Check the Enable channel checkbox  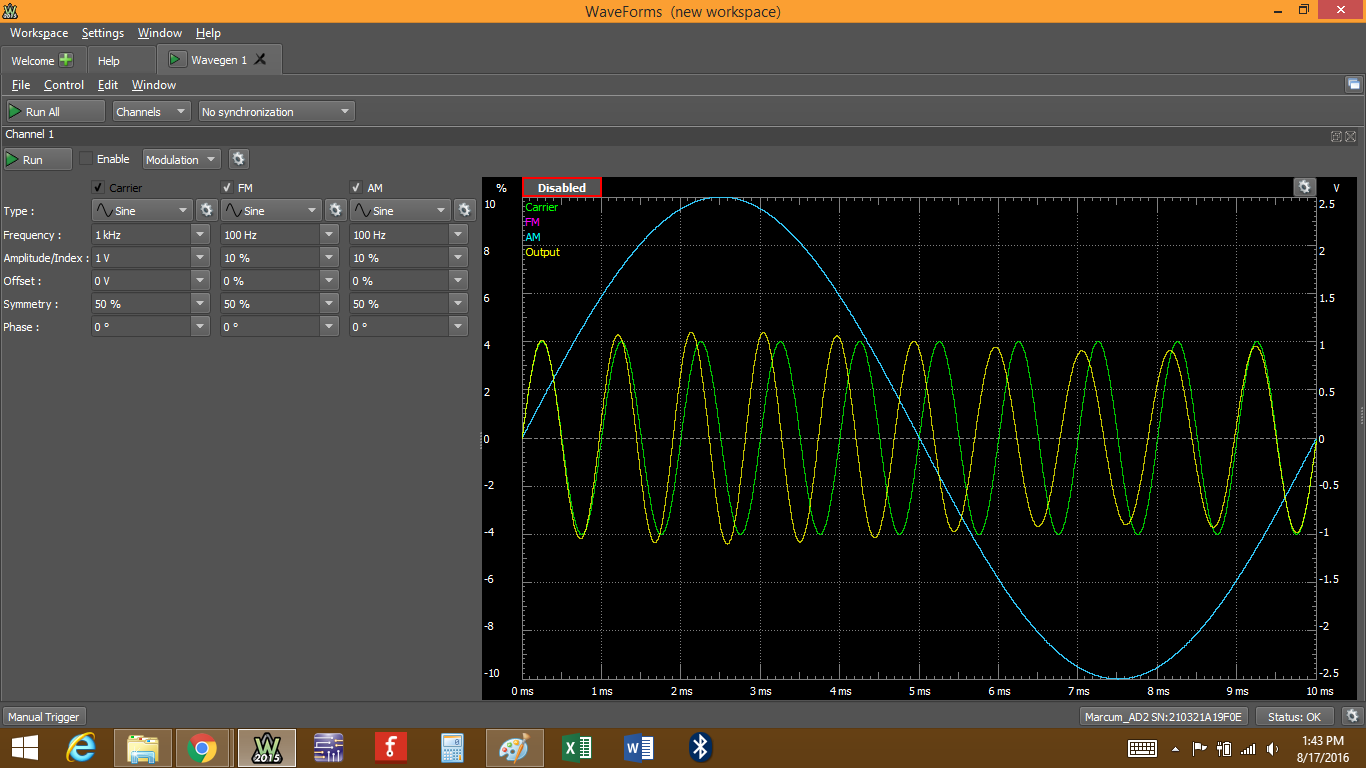click(x=86, y=158)
